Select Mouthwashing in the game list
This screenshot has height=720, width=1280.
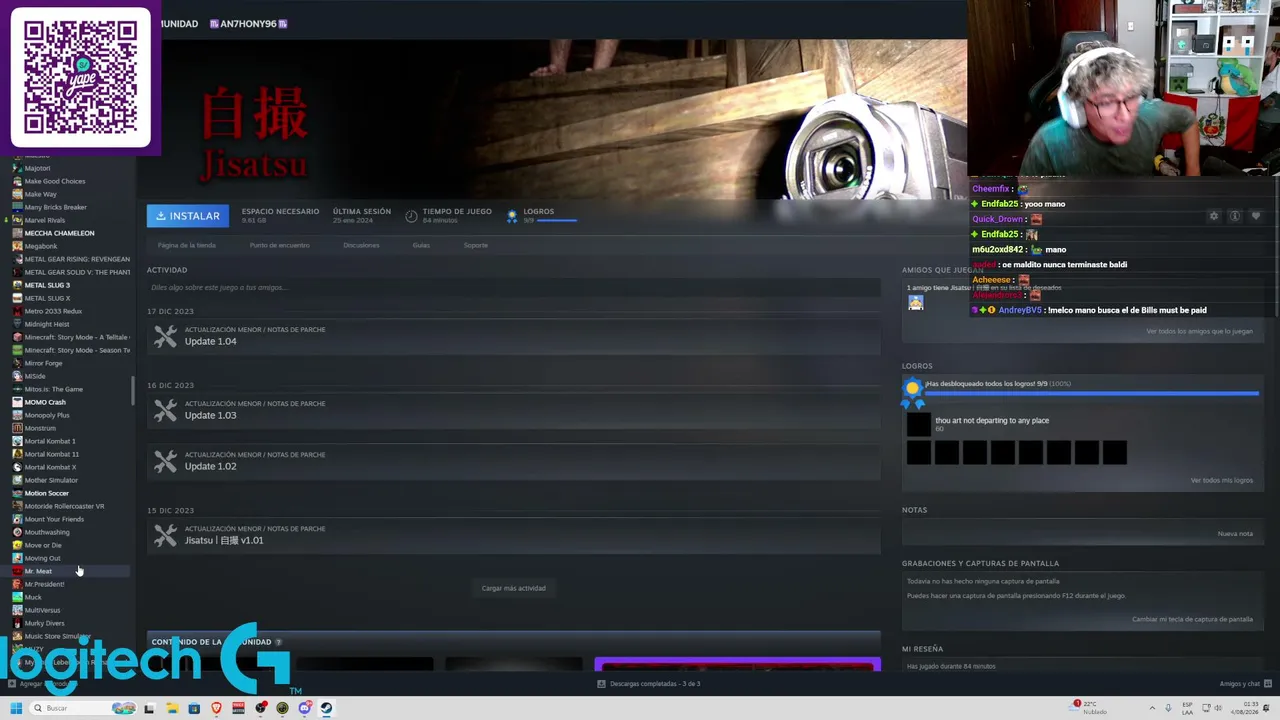47,532
